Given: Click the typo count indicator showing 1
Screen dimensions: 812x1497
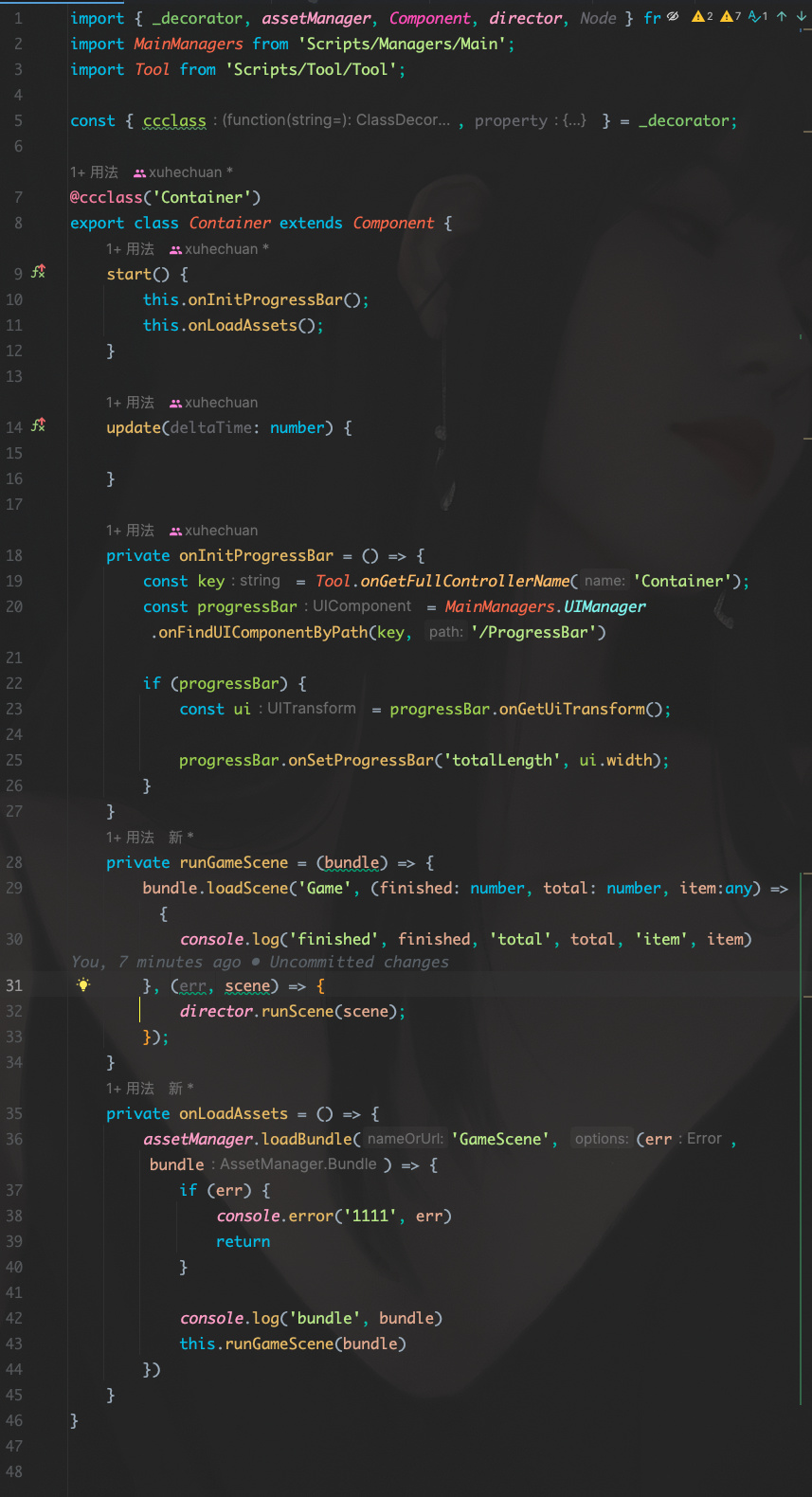Looking at the screenshot, I should (758, 16).
